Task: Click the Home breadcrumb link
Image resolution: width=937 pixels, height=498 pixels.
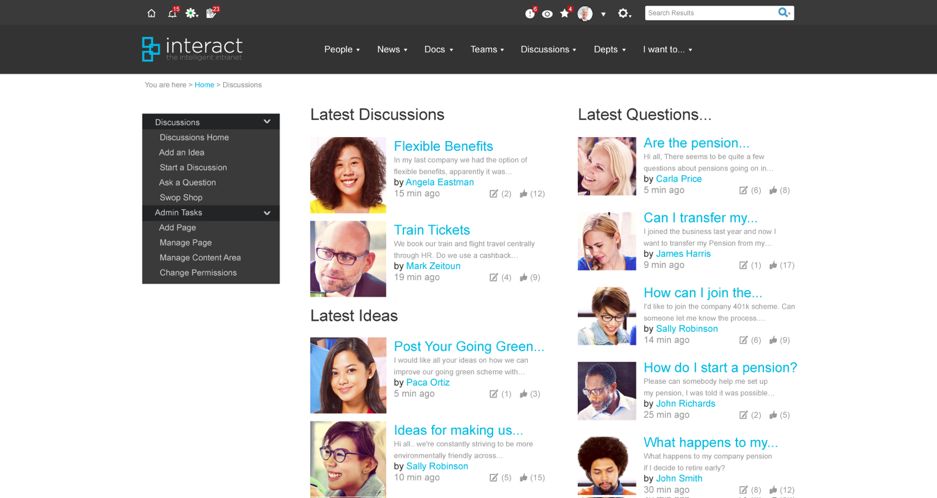Action: [x=204, y=85]
